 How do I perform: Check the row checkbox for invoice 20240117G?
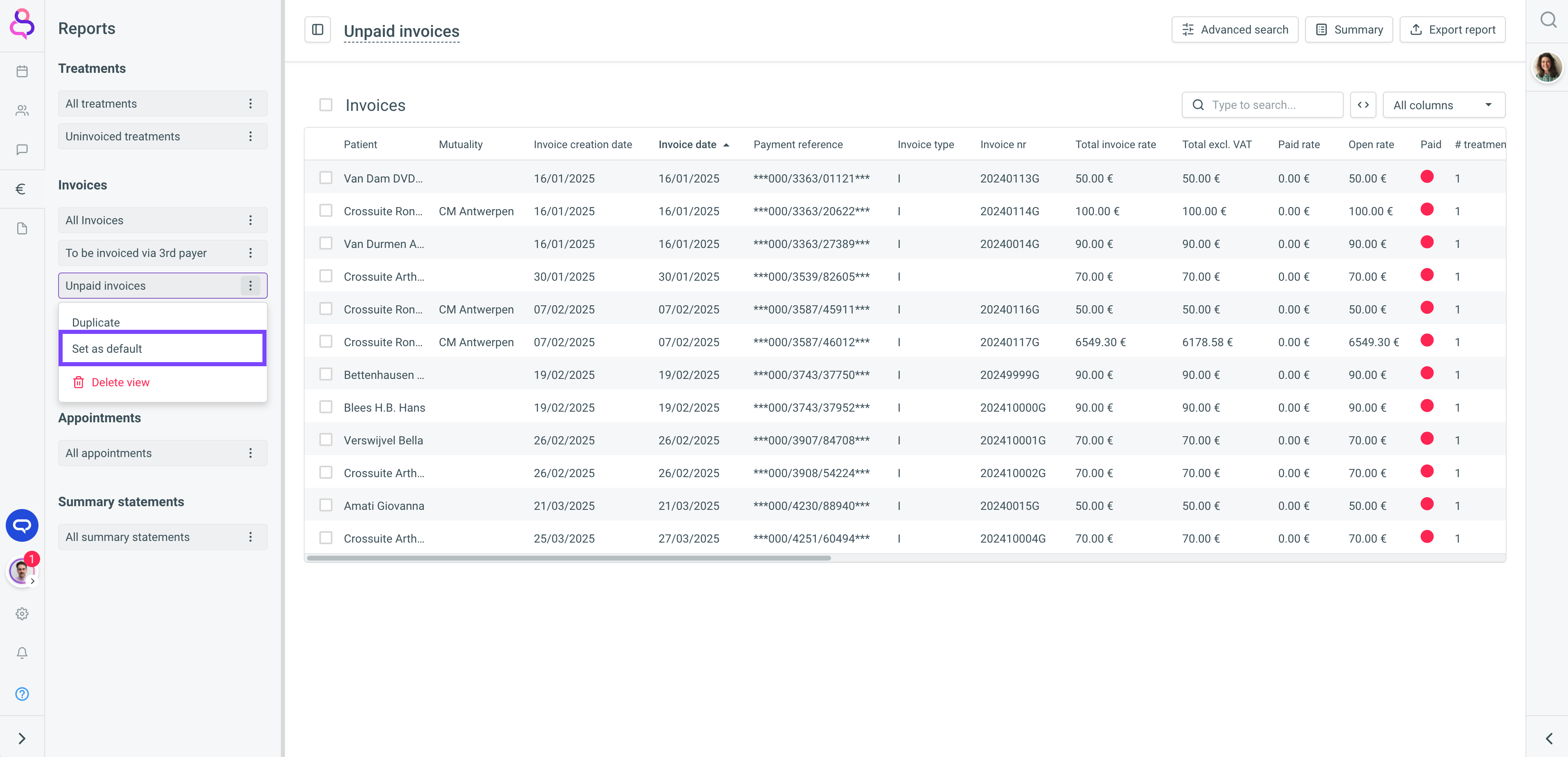pos(325,341)
